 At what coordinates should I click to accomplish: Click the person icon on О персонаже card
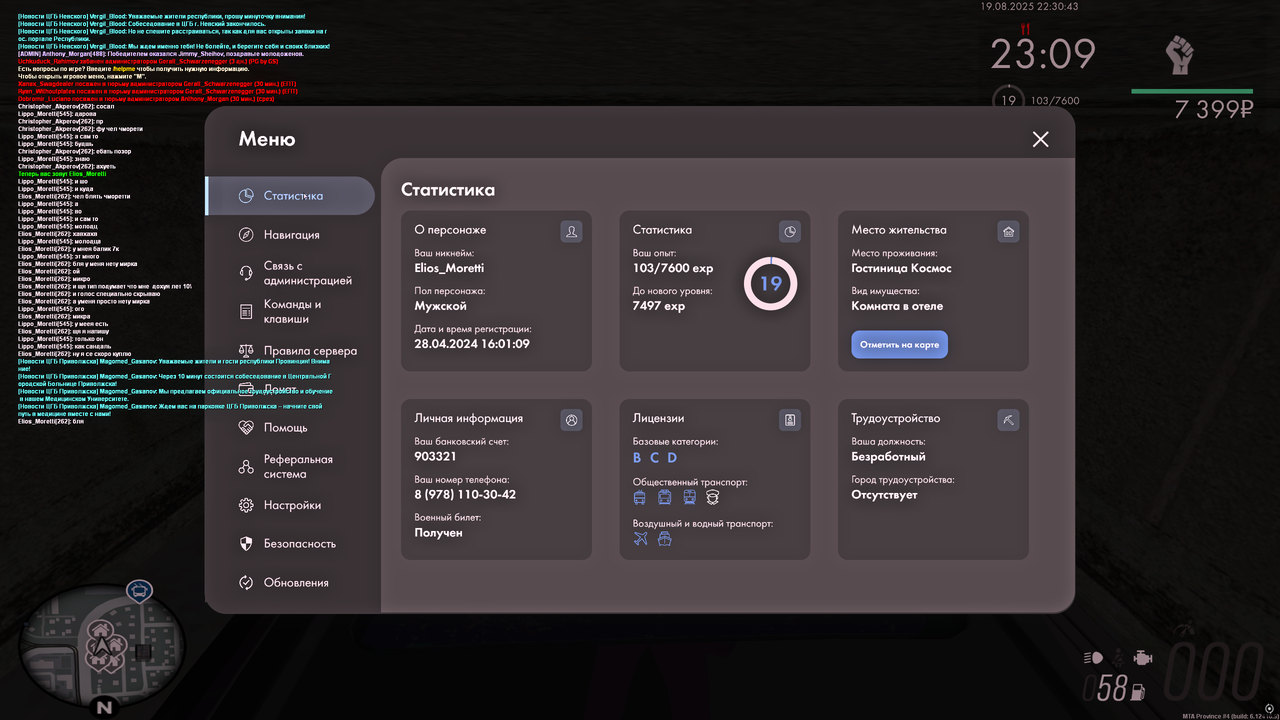572,232
